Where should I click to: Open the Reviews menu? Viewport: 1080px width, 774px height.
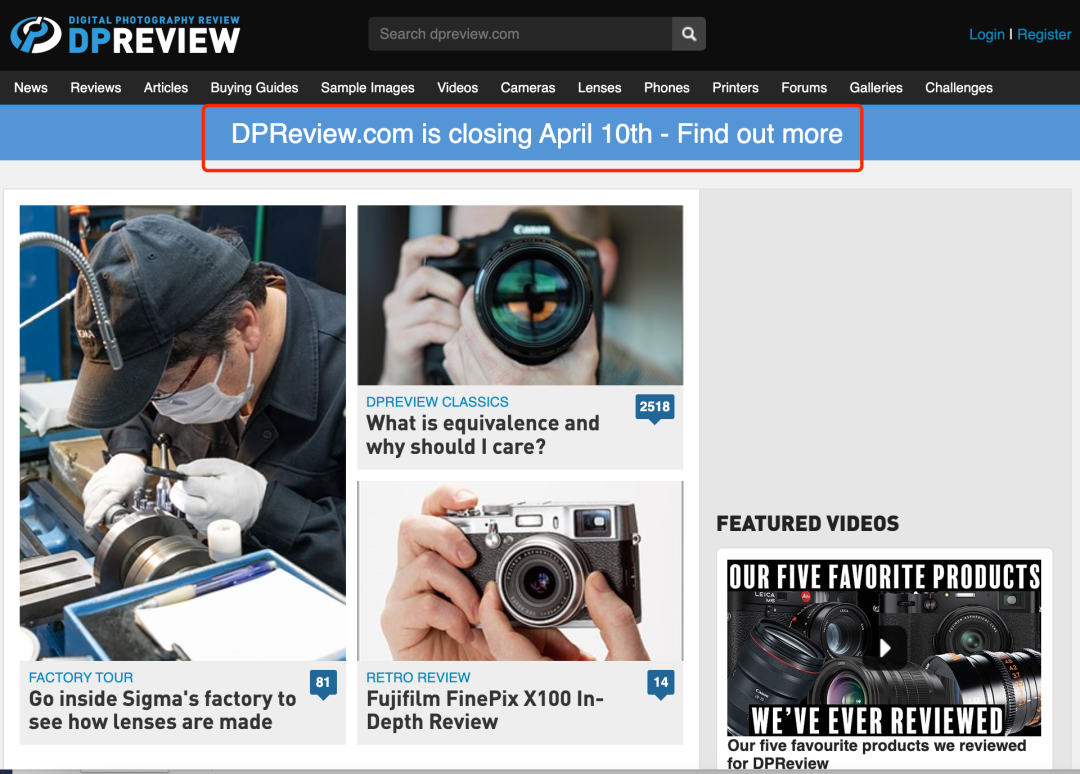tap(96, 87)
